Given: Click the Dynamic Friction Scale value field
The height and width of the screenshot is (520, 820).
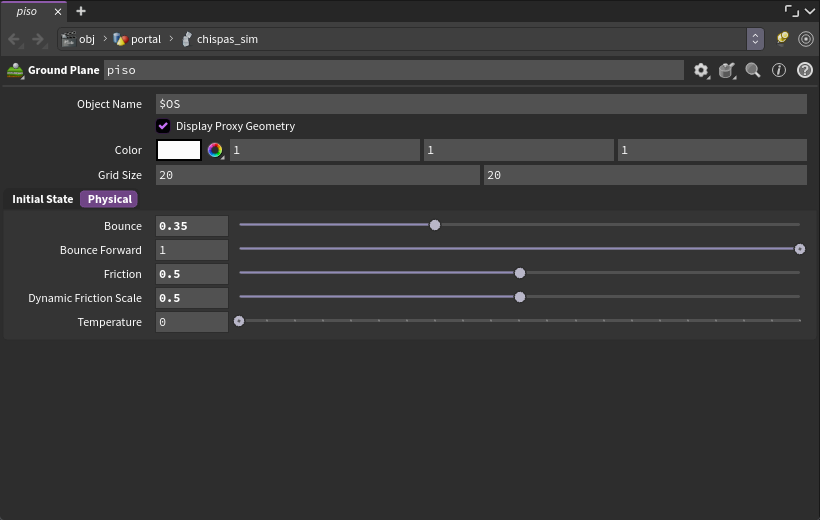Looking at the screenshot, I should [192, 298].
